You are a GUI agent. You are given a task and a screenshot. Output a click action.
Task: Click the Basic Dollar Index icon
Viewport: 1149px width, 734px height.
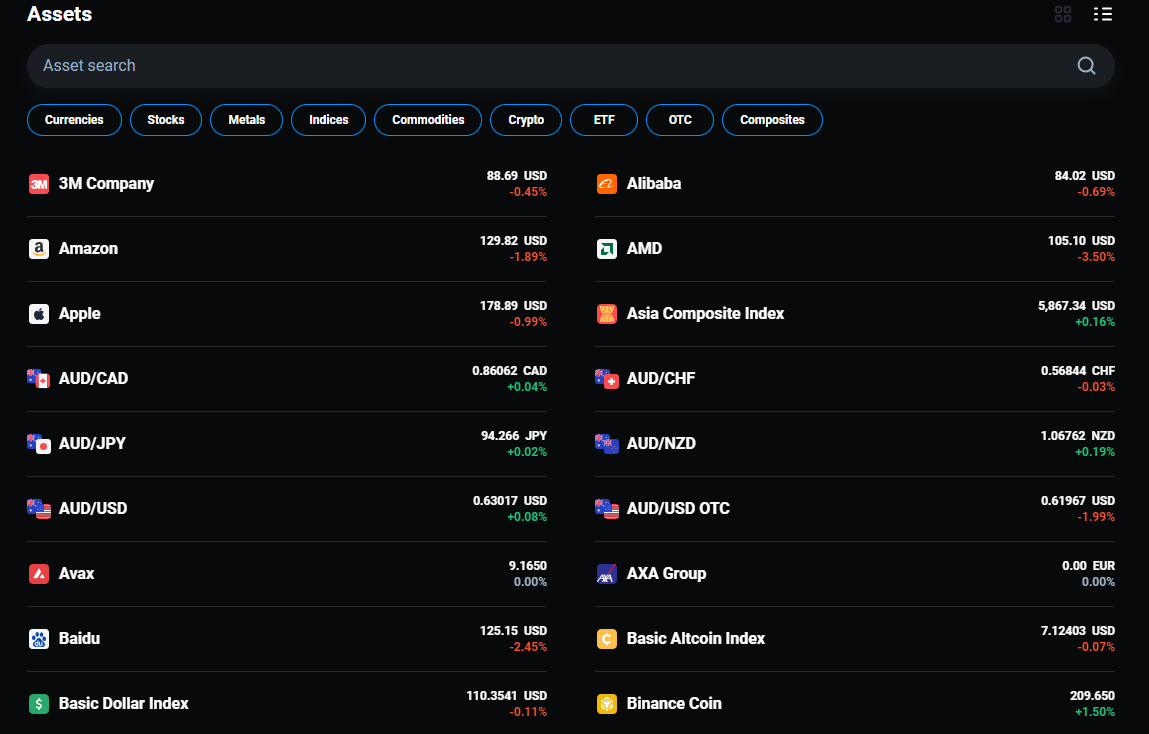click(39, 704)
